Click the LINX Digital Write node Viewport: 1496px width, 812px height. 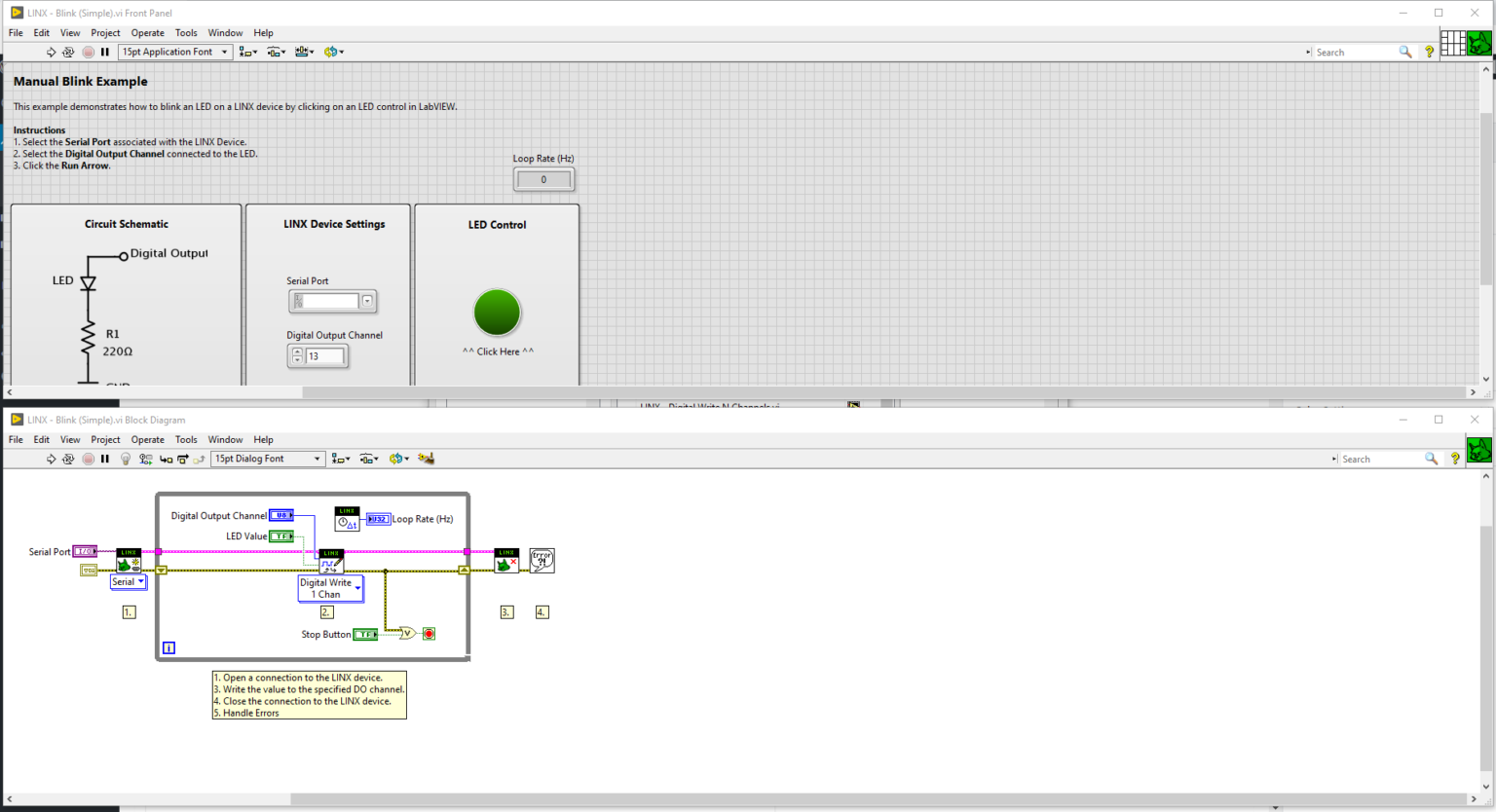click(x=331, y=561)
